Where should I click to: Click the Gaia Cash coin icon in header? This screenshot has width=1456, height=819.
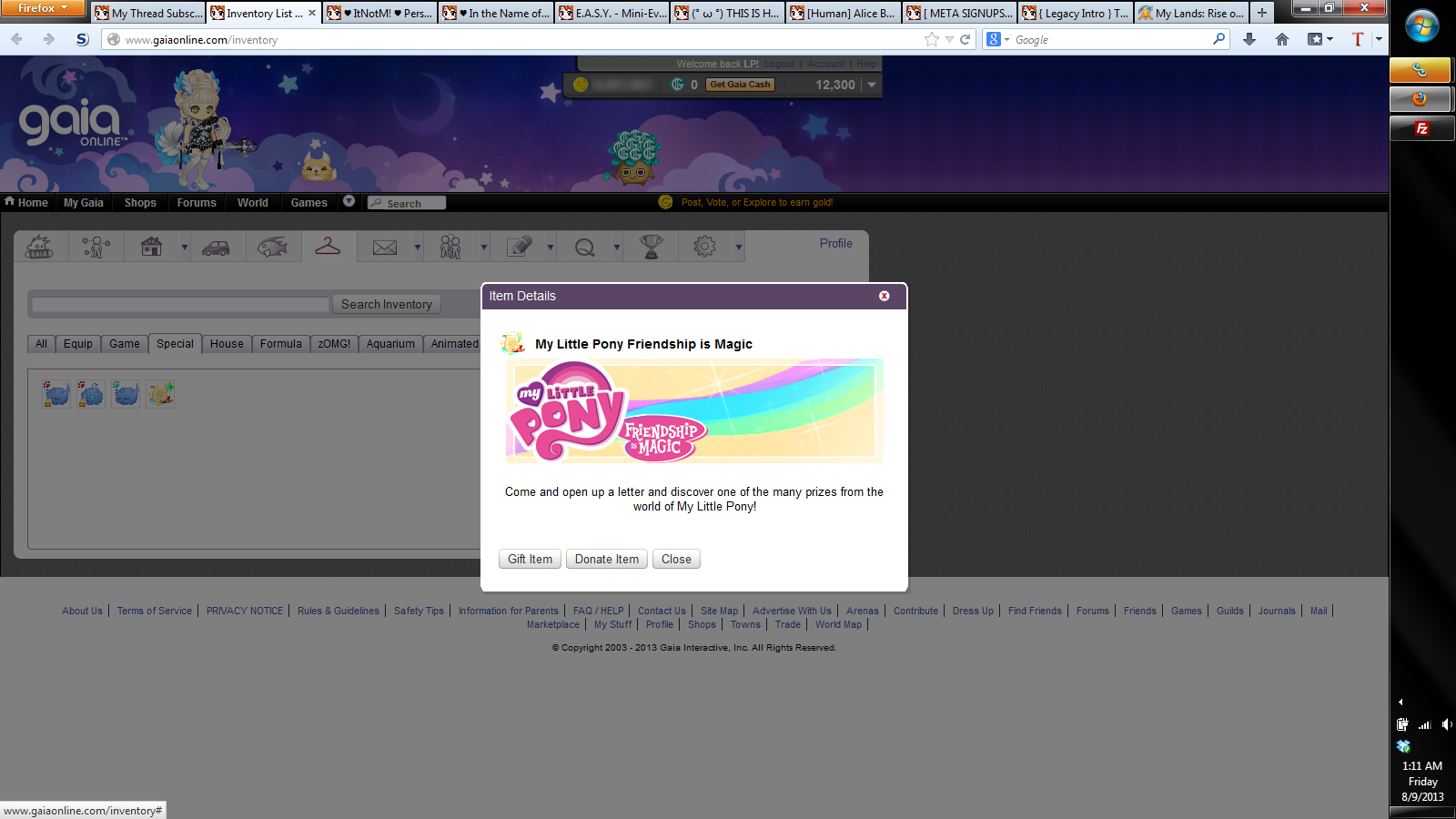coord(677,85)
